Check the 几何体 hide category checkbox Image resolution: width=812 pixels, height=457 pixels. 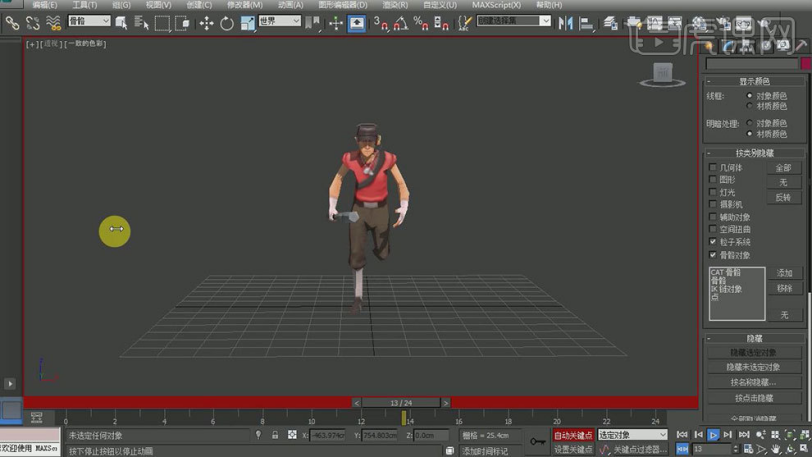(713, 167)
